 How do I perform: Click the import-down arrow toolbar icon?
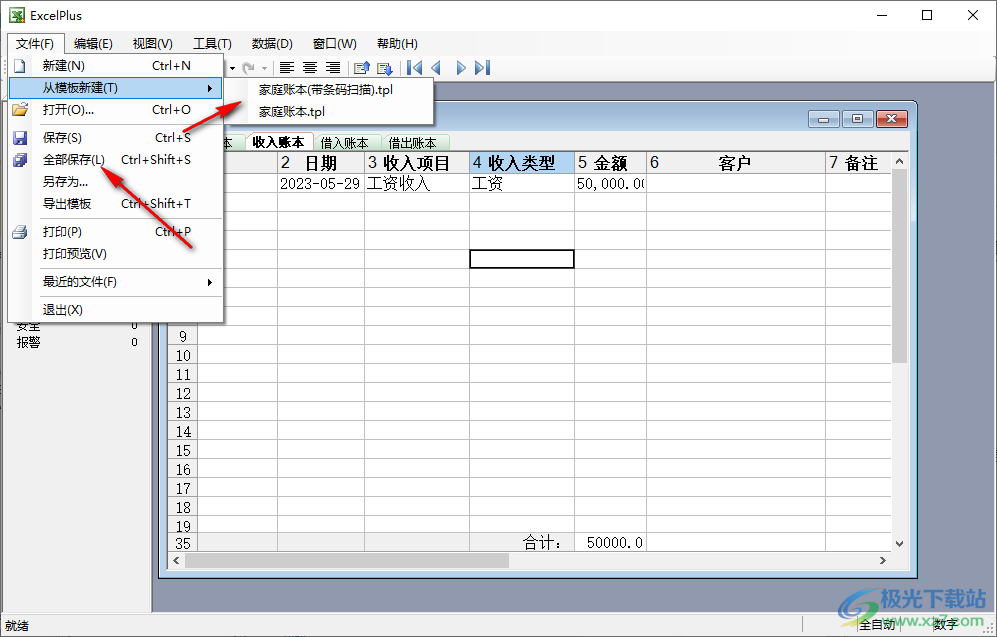click(x=385, y=67)
